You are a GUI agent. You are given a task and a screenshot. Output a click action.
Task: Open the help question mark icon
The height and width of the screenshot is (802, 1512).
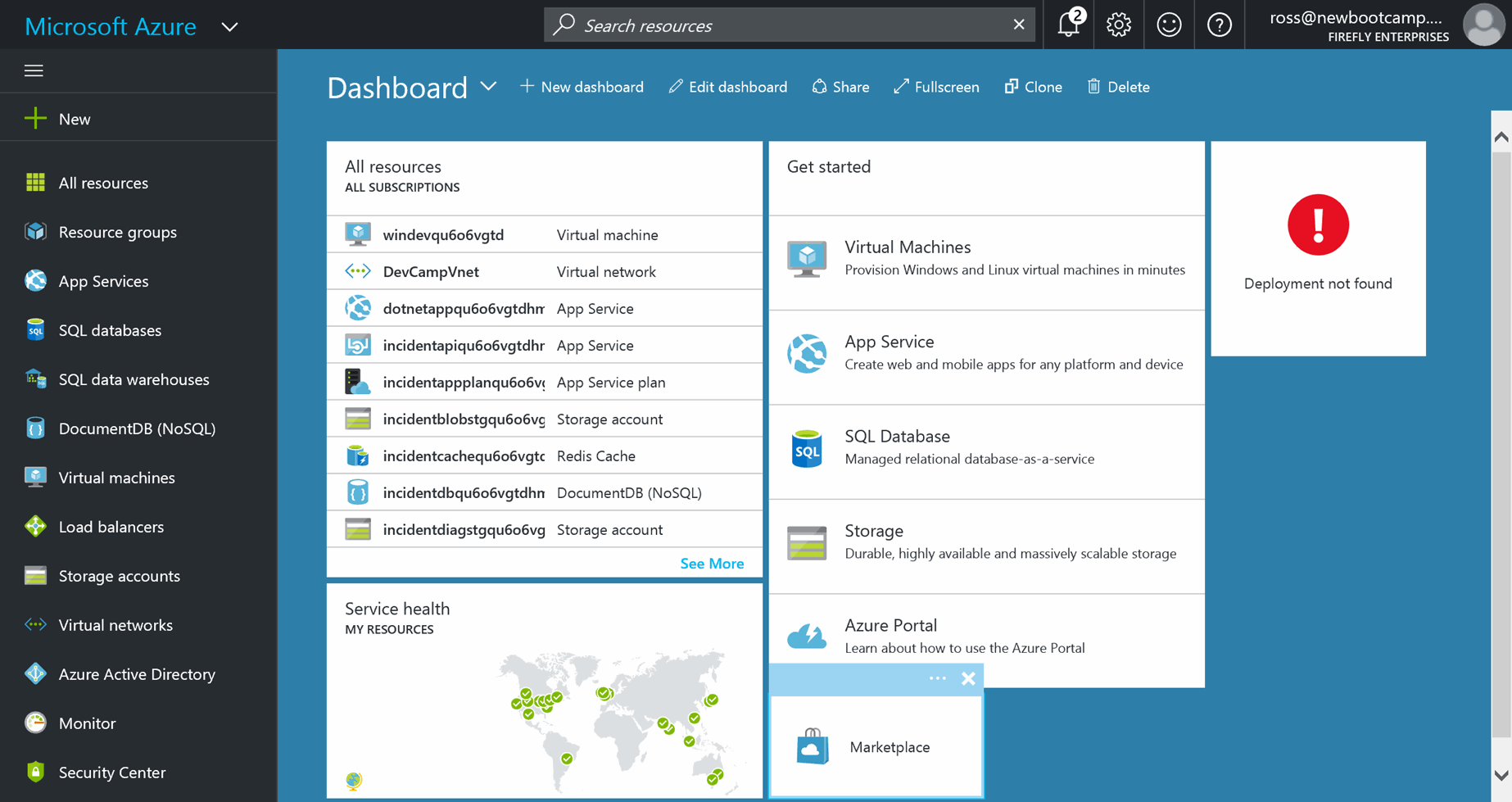pyautogui.click(x=1220, y=25)
